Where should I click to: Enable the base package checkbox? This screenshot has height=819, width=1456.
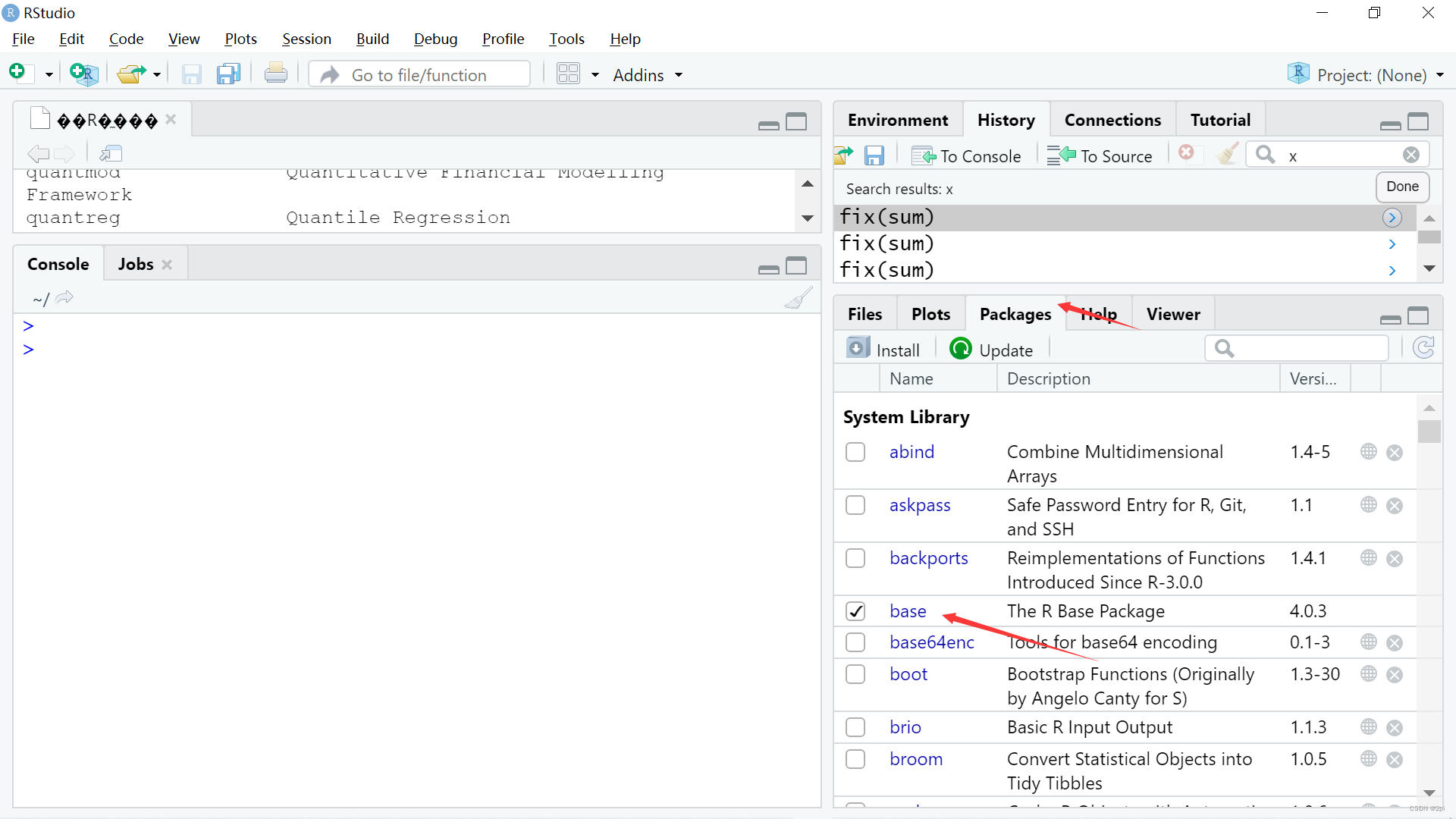[855, 611]
